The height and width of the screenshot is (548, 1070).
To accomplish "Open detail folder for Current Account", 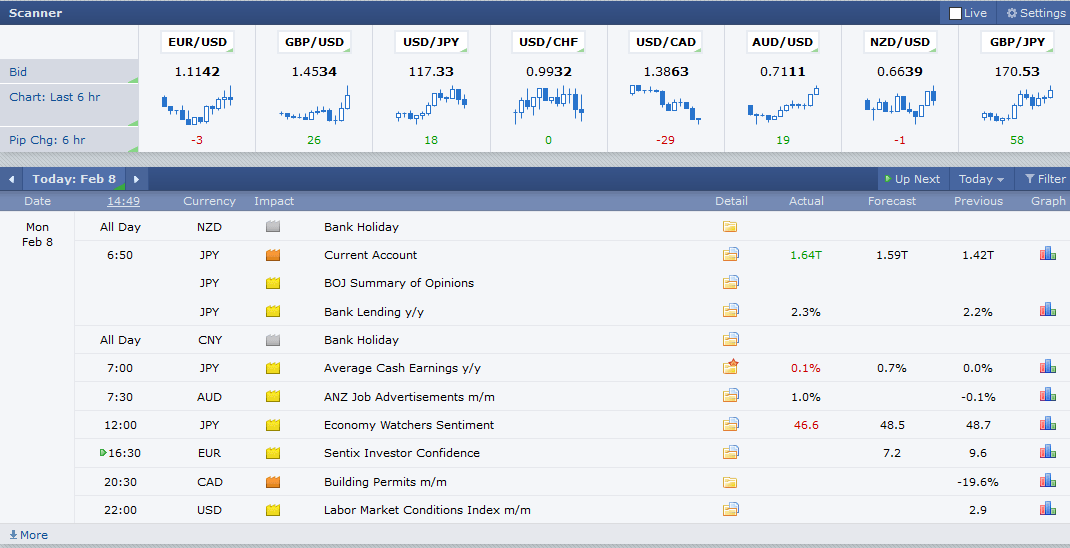I will tap(730, 255).
